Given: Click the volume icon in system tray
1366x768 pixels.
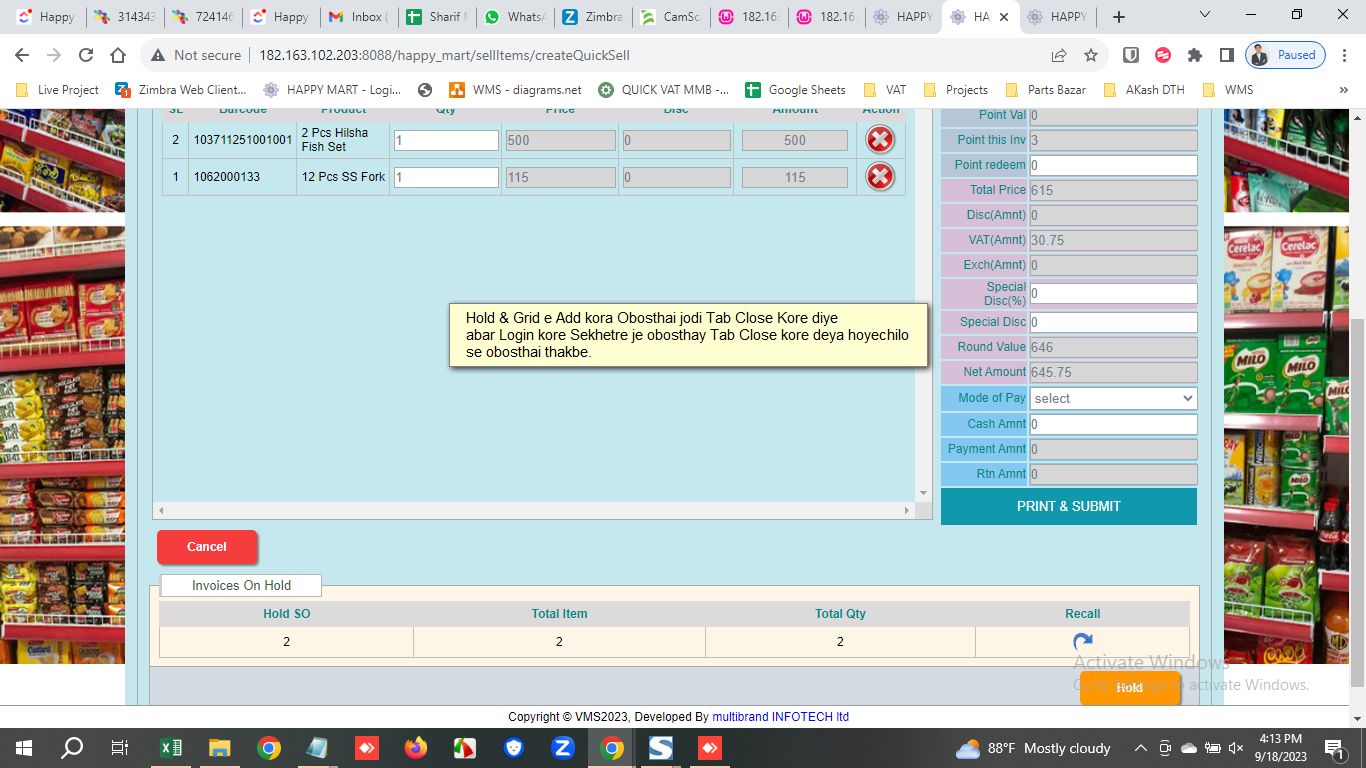Looking at the screenshot, I should point(1236,748).
